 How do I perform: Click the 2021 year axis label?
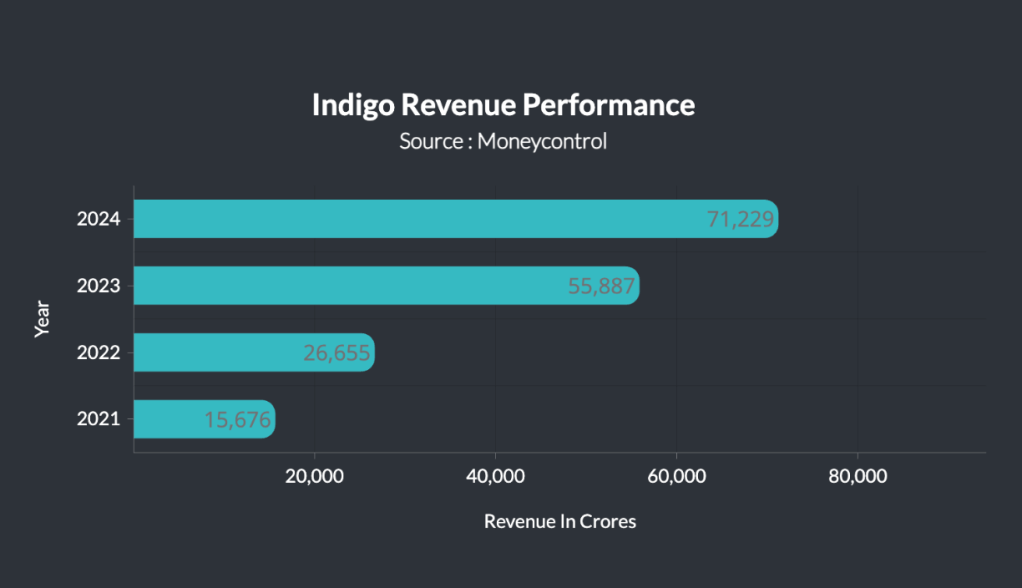(98, 419)
